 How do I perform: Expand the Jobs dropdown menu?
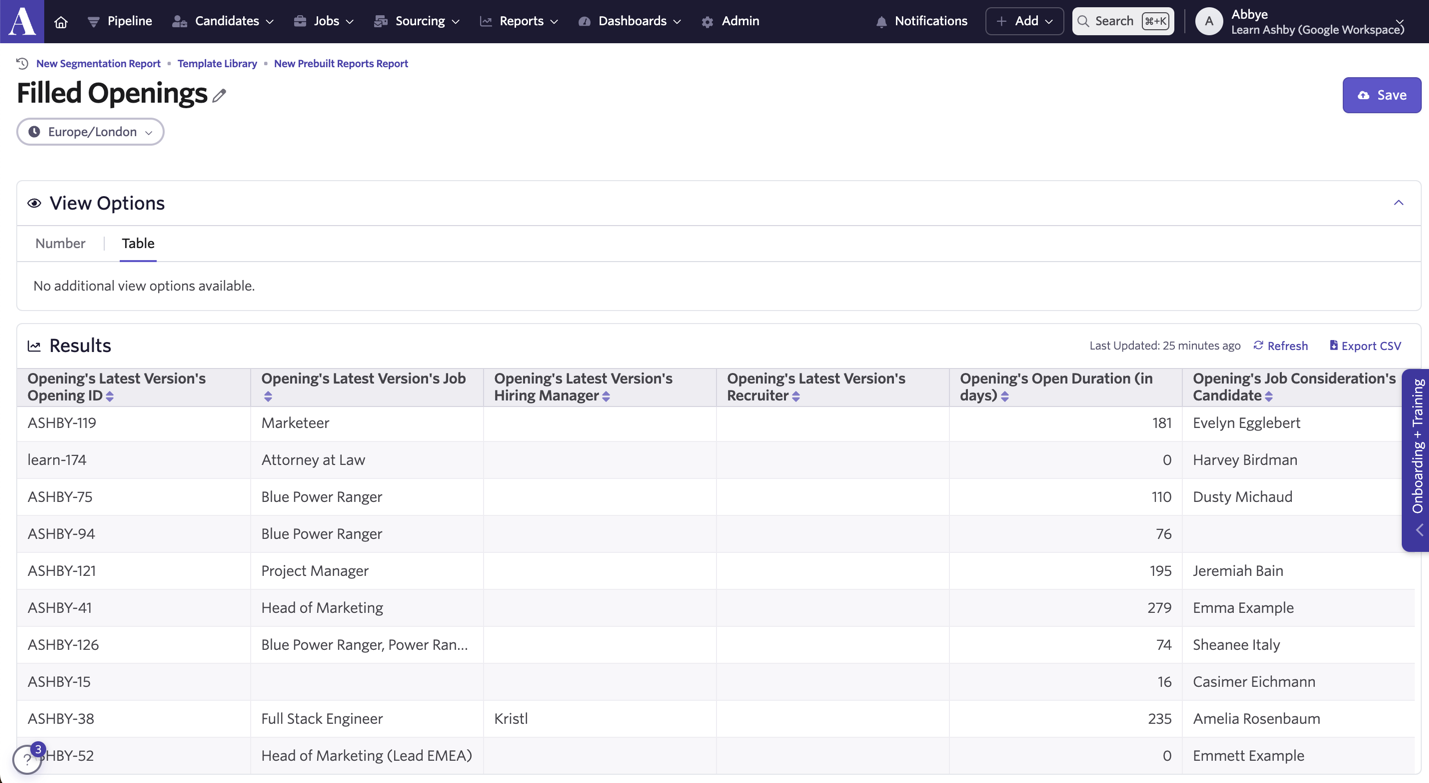click(x=324, y=21)
